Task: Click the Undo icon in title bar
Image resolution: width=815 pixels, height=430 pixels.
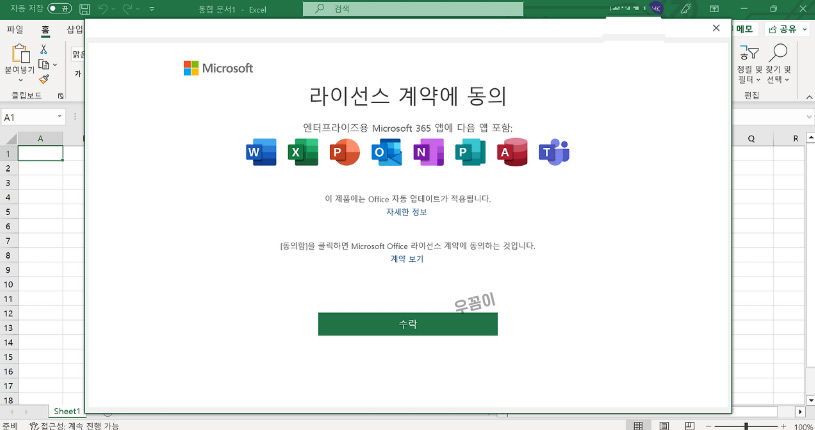Action: (103, 9)
